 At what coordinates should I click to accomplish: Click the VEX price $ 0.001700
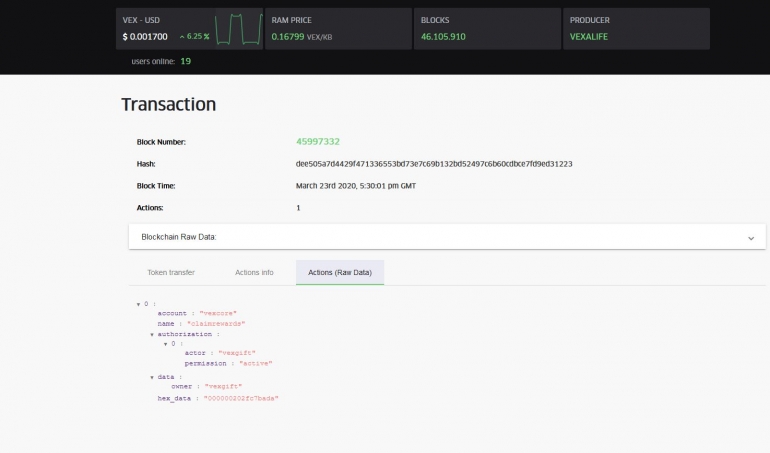tap(145, 37)
